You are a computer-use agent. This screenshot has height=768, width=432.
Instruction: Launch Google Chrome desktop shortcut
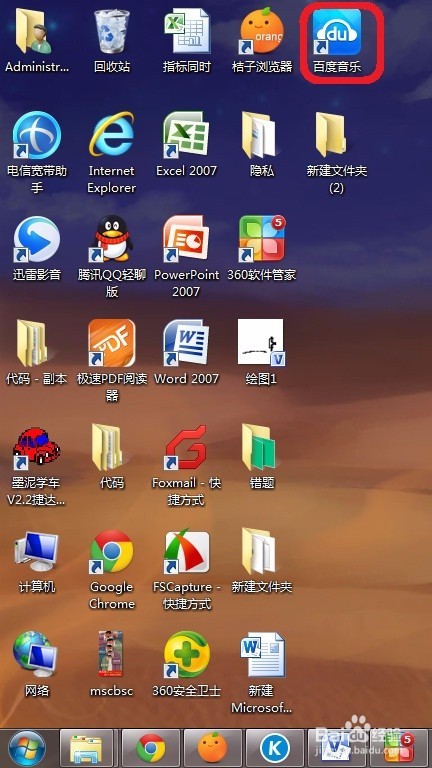pyautogui.click(x=112, y=552)
